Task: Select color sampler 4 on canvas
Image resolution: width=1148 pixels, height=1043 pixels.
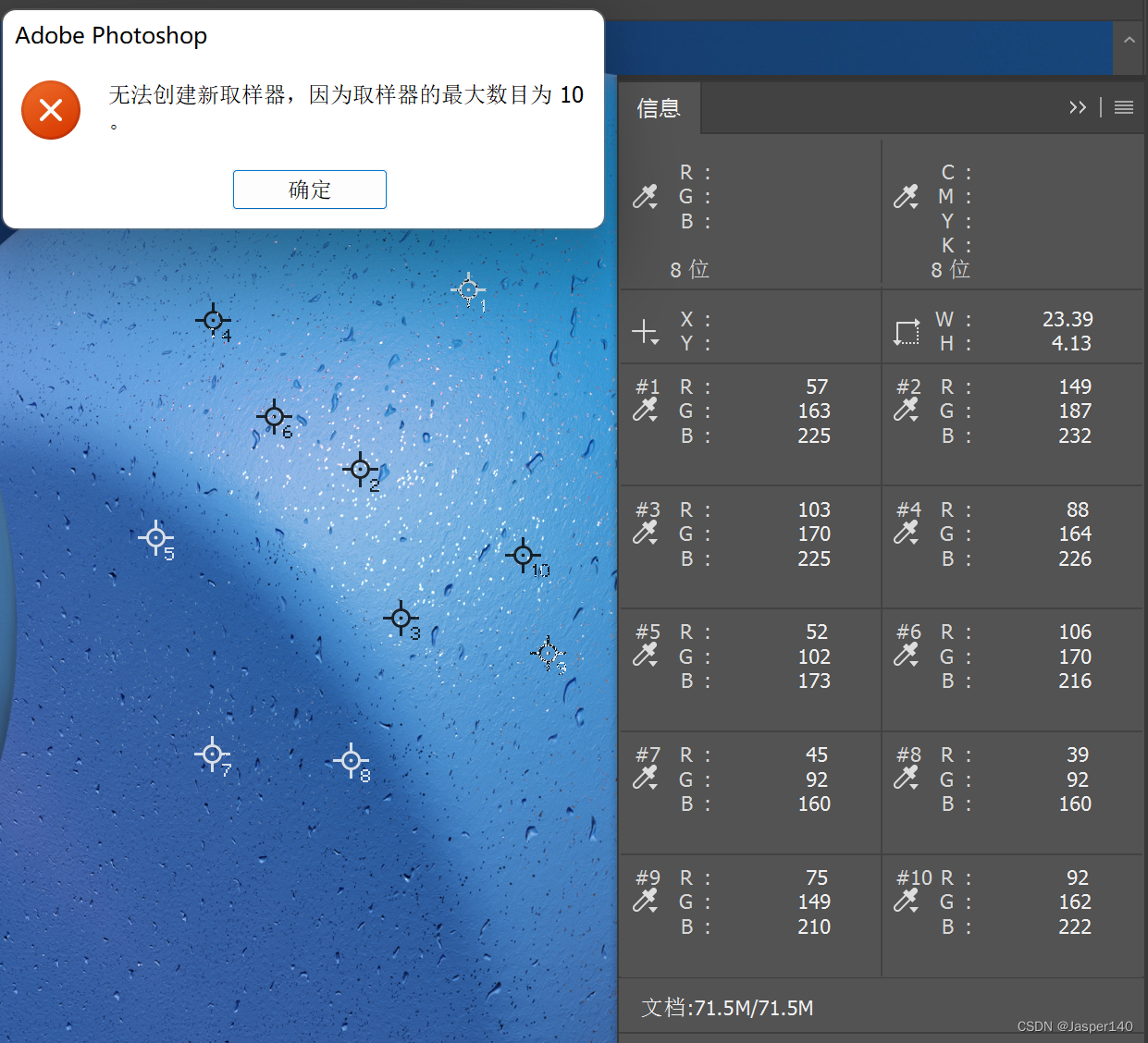Action: point(213,321)
